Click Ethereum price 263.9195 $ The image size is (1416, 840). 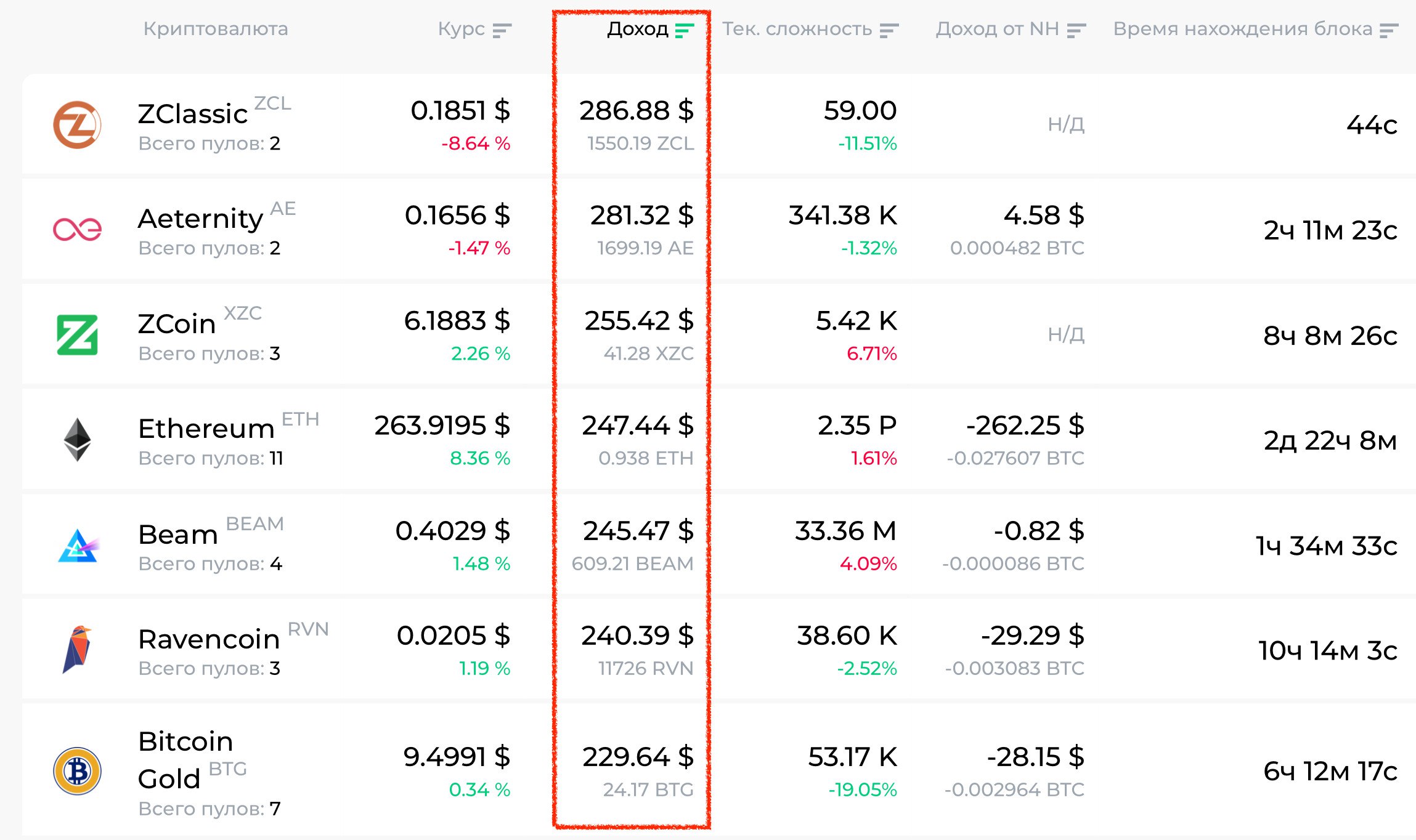click(x=442, y=426)
